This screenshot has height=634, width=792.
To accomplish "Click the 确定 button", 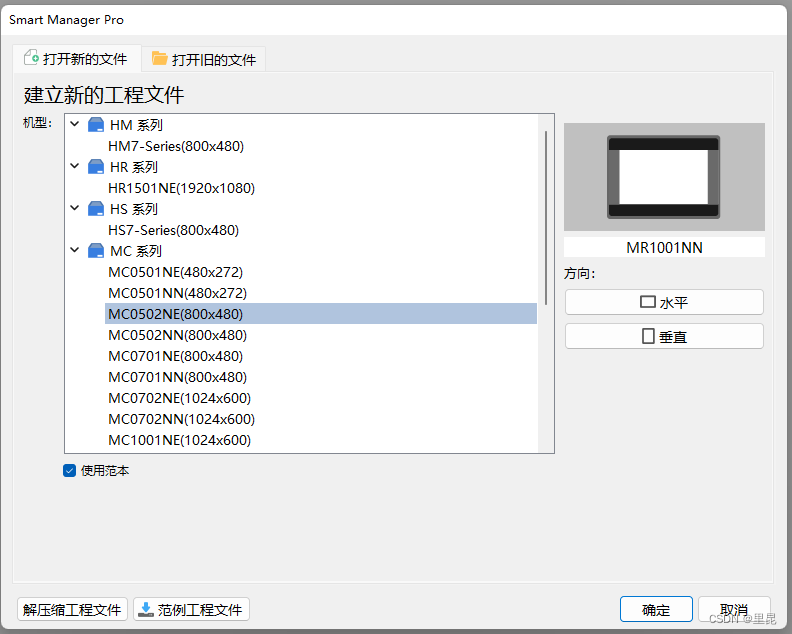I will pos(656,609).
